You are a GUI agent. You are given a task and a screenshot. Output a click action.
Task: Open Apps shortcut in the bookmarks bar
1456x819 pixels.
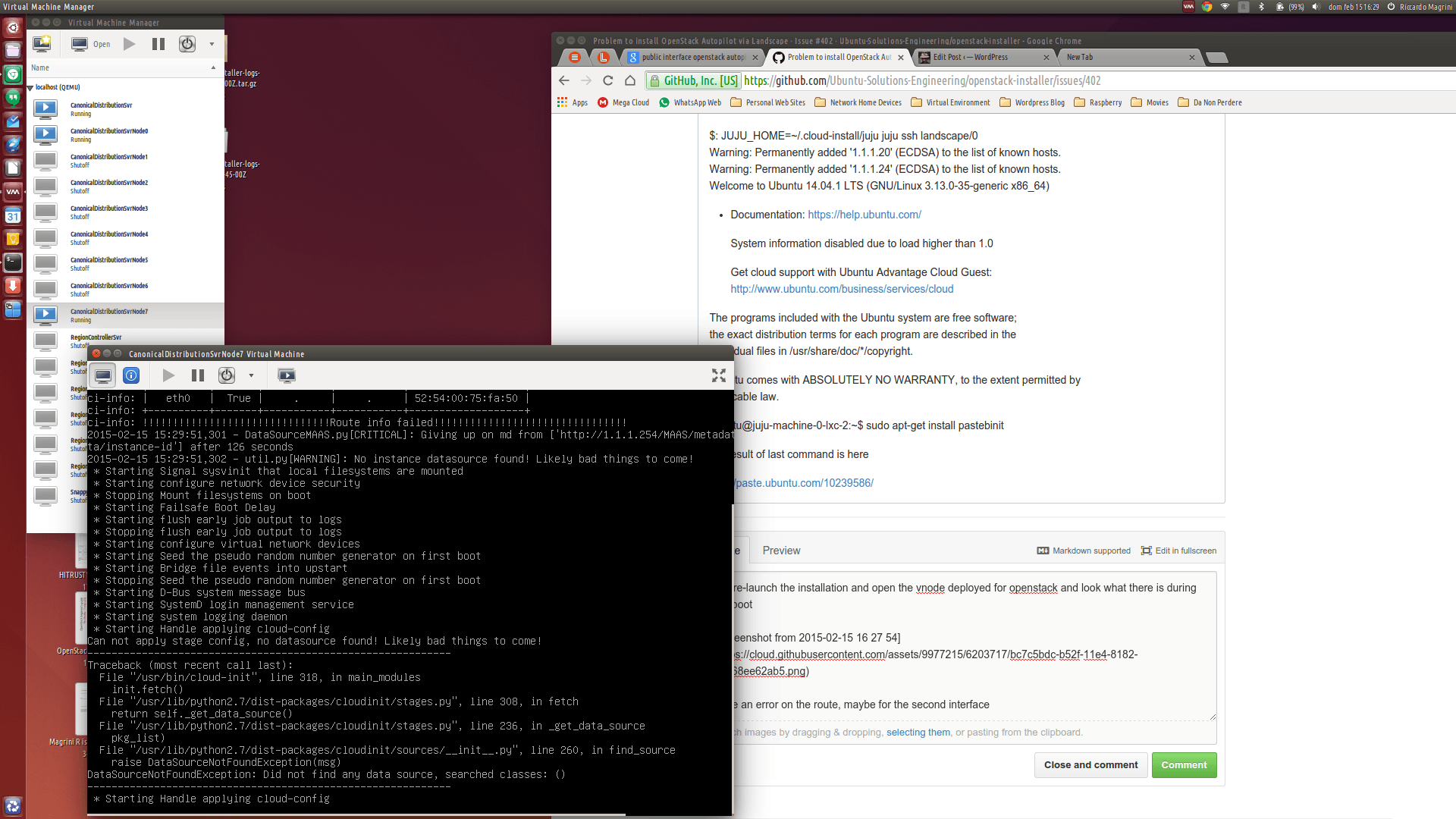point(573,102)
